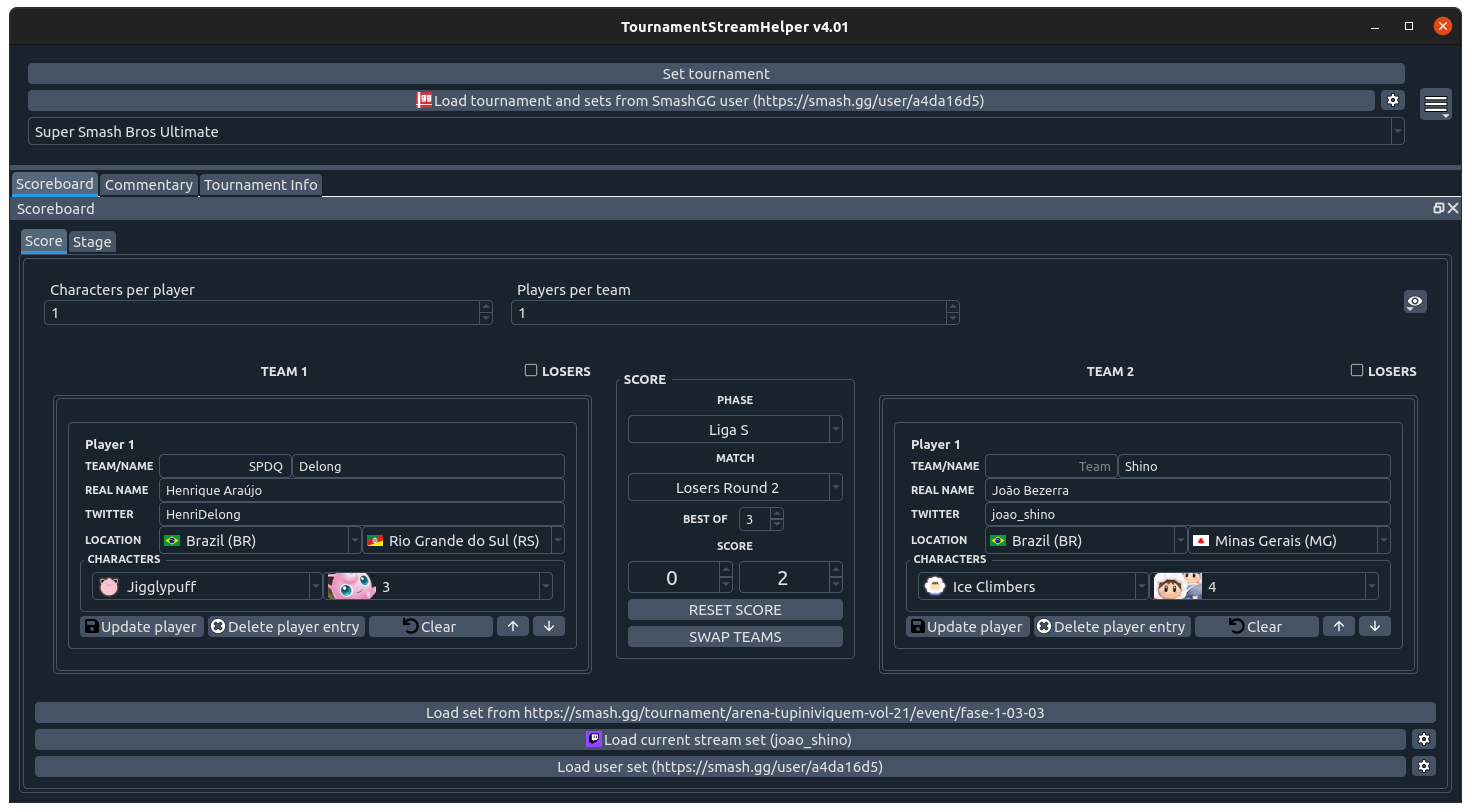The height and width of the screenshot is (812, 1471).
Task: Click Team 2 name field Shino
Action: 1255,466
